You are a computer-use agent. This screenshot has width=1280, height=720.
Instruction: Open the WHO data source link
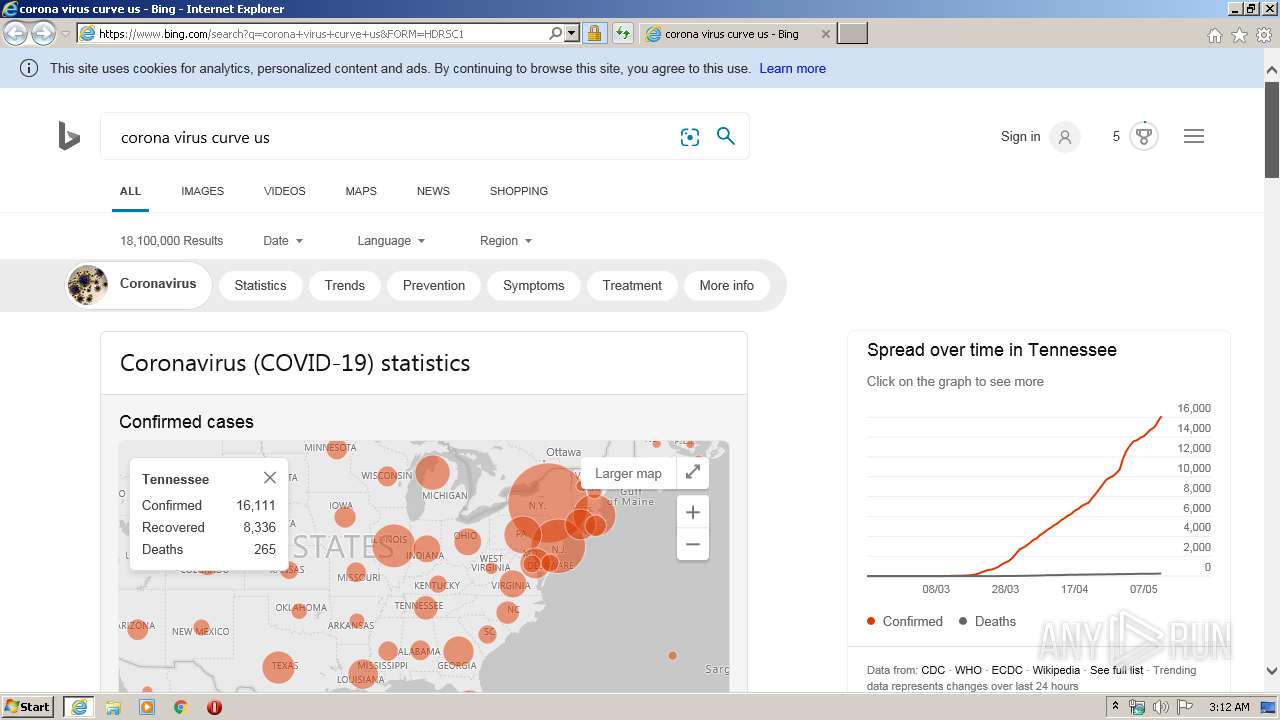pos(968,670)
